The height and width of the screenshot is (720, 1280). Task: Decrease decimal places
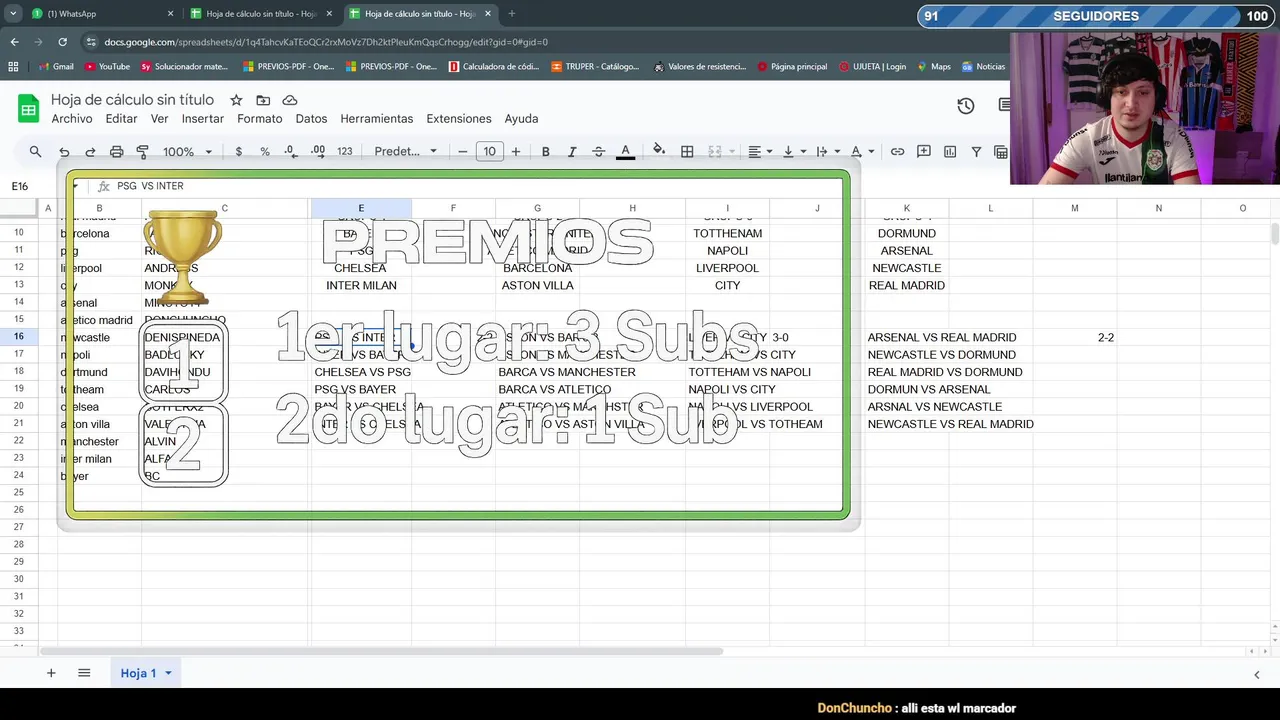click(x=290, y=151)
